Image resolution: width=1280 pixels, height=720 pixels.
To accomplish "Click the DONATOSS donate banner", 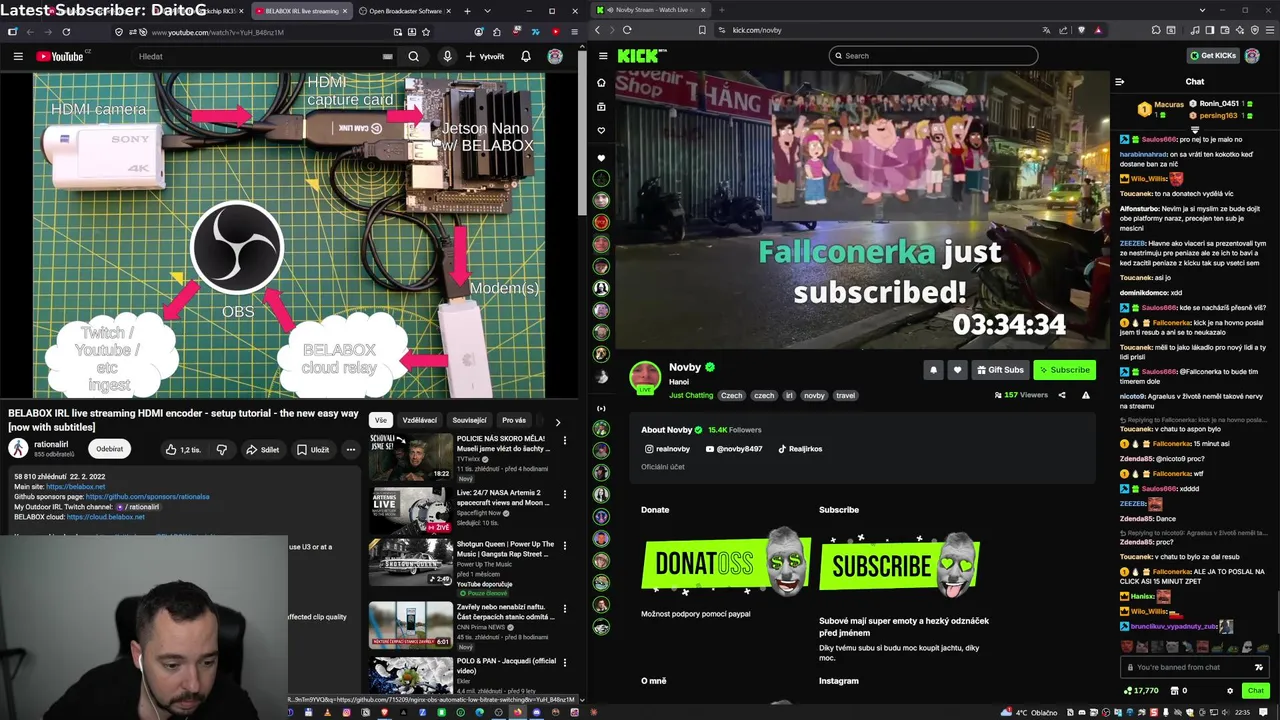I will coord(725,564).
